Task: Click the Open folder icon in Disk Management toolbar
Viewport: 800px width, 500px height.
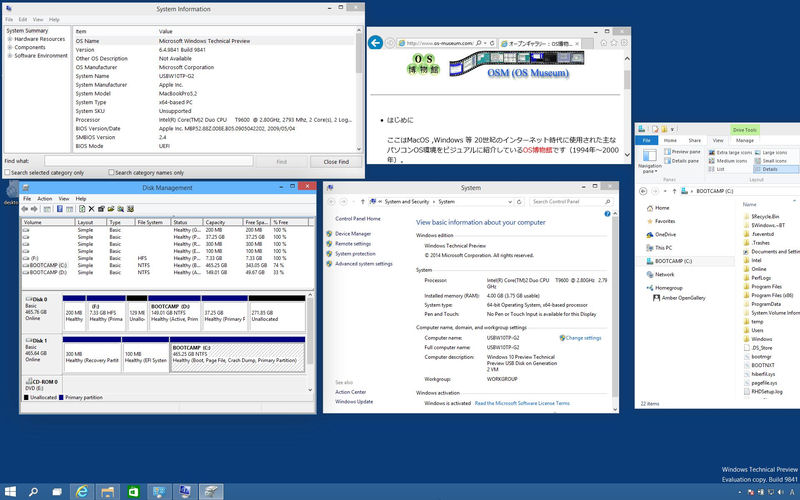Action: 111,209
